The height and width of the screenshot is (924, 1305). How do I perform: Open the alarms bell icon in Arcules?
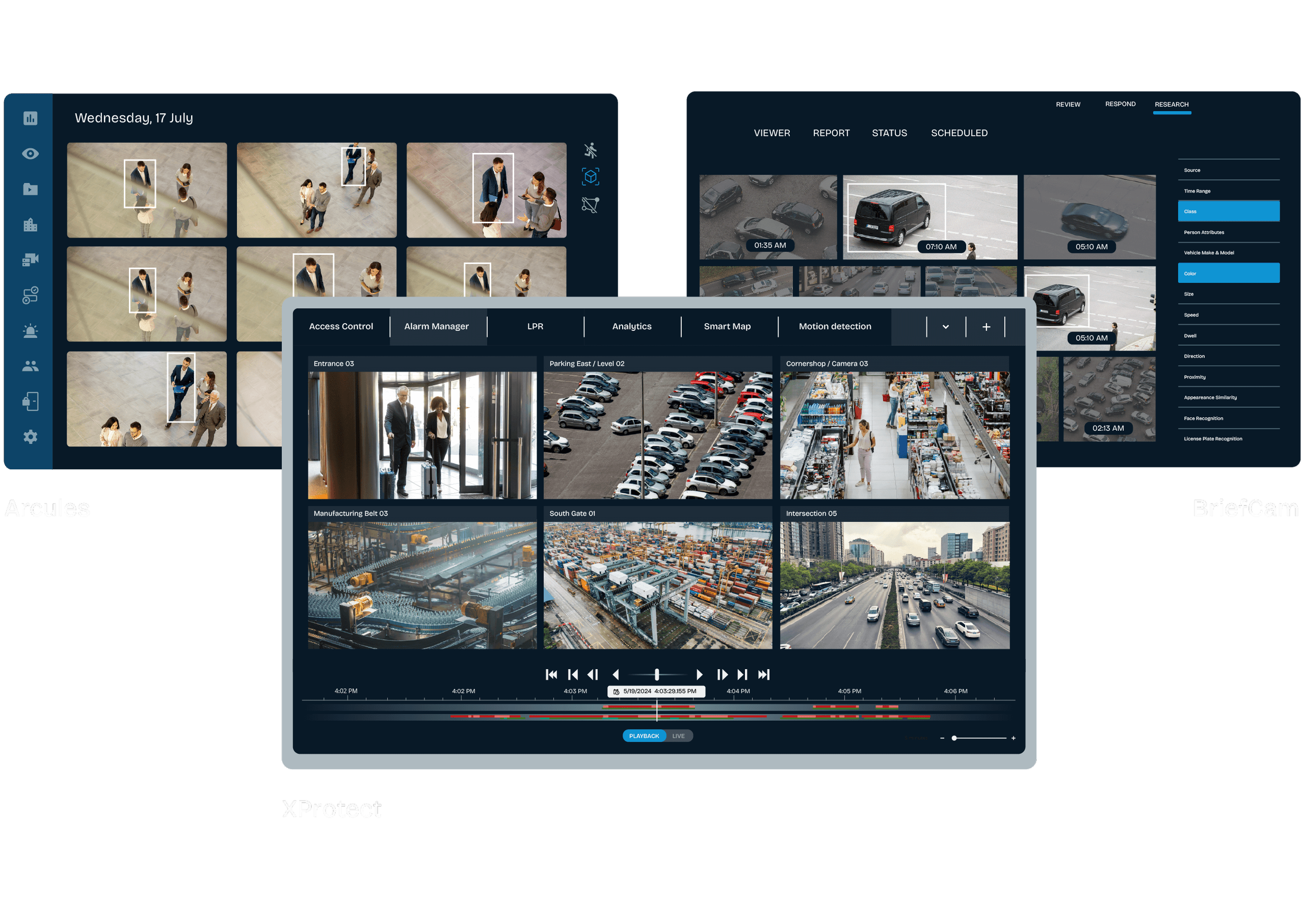tap(30, 330)
